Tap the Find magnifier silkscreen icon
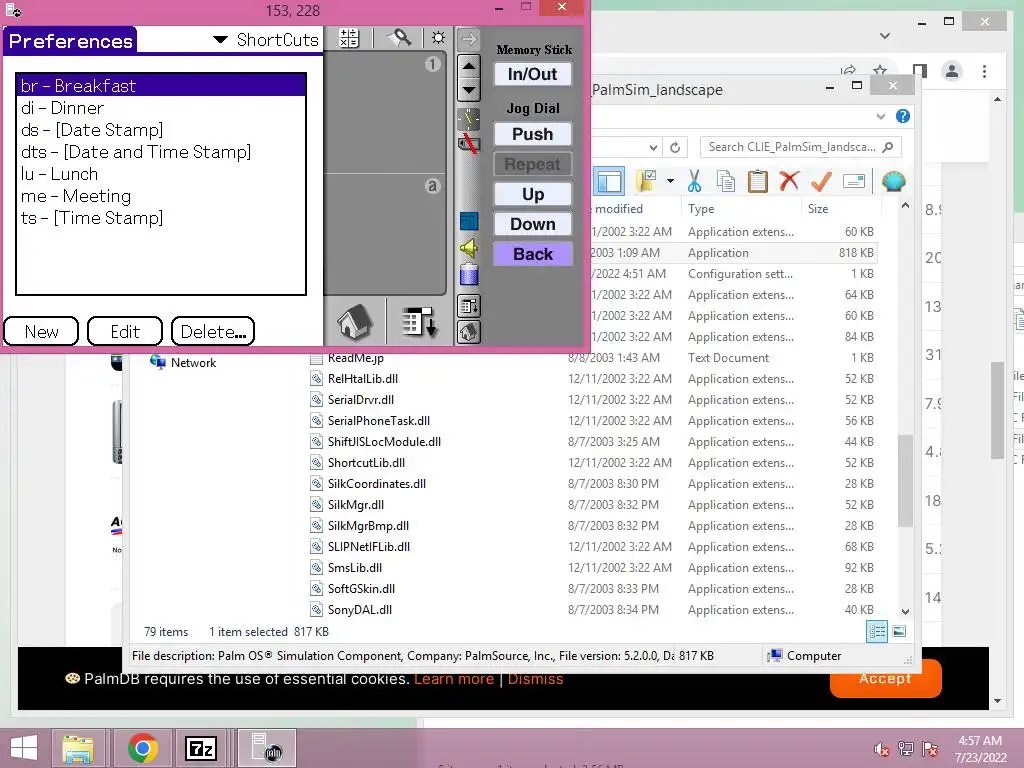Image resolution: width=1024 pixels, height=768 pixels. (x=400, y=39)
